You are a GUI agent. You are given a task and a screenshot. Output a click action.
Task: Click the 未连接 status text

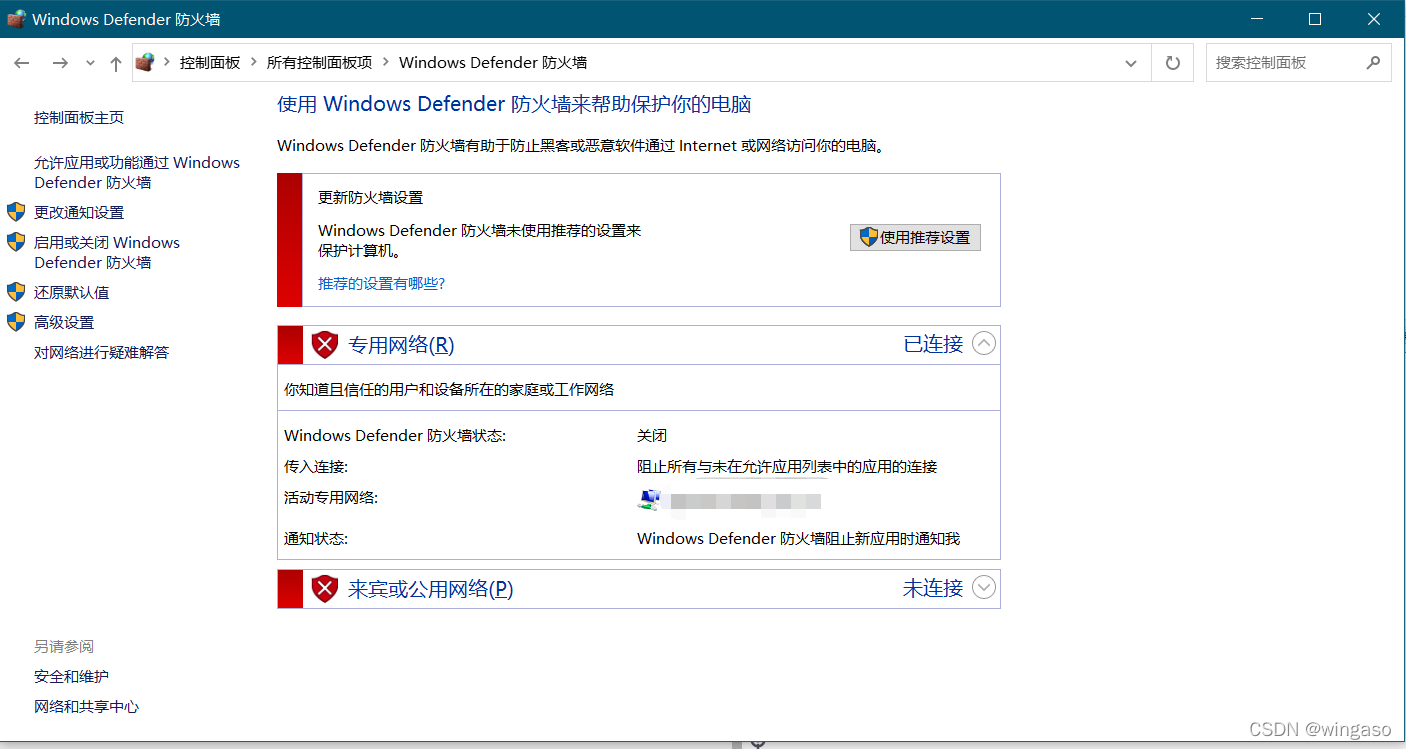933,588
